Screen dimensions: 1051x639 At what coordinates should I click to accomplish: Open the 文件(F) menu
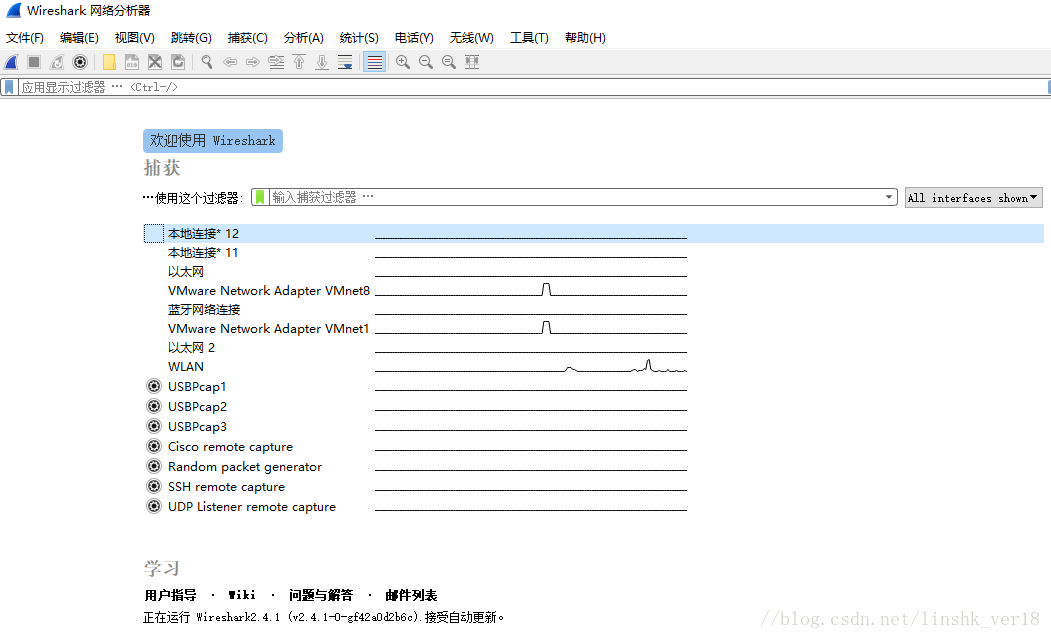click(25, 38)
